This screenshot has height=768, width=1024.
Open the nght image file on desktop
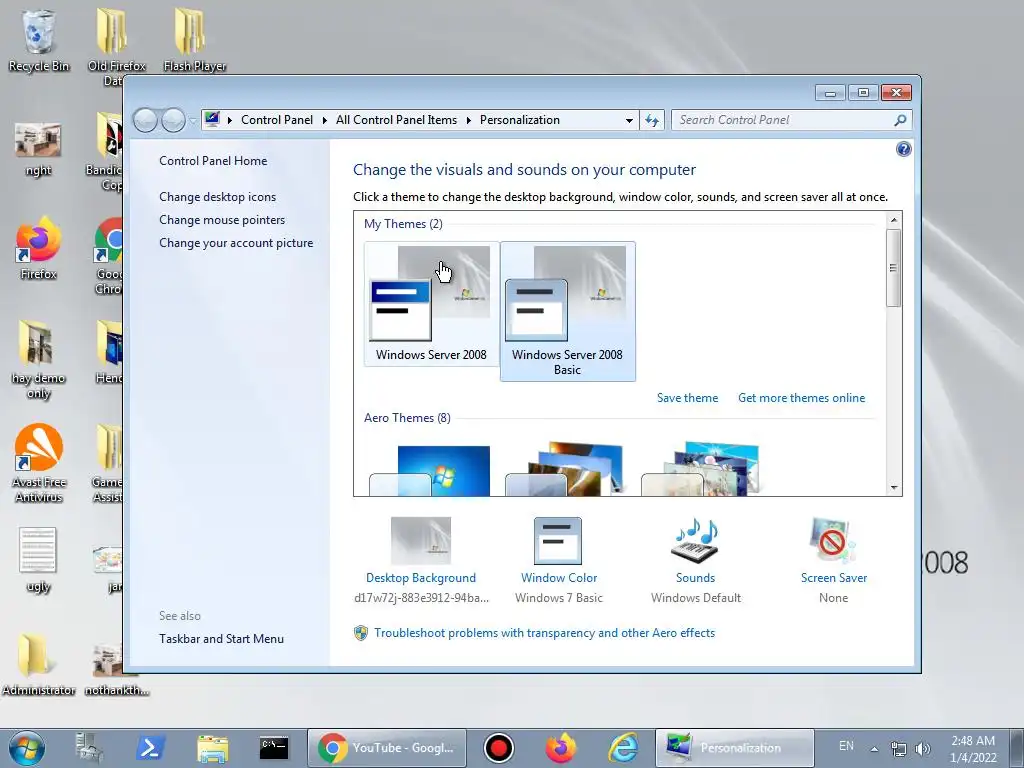tap(38, 150)
